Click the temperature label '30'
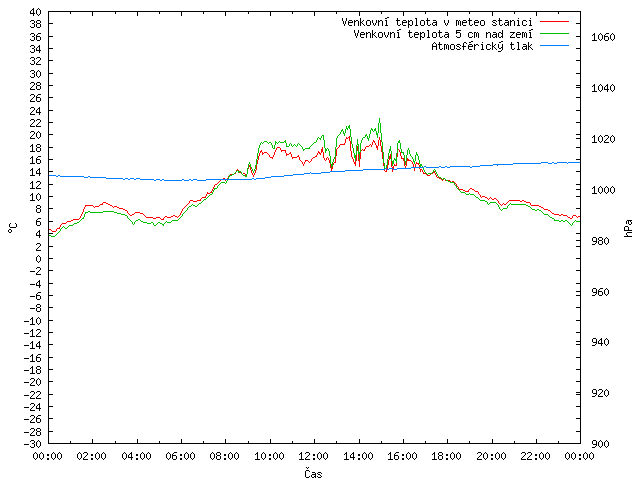 pyautogui.click(x=36, y=74)
